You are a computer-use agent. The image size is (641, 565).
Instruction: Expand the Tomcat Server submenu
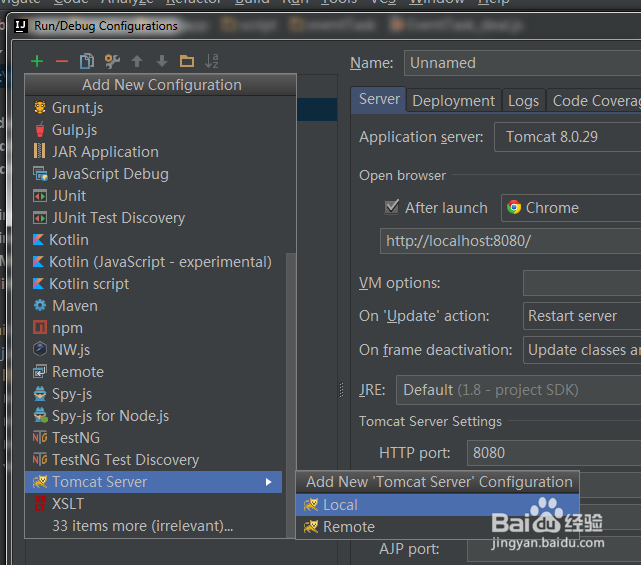(x=154, y=482)
